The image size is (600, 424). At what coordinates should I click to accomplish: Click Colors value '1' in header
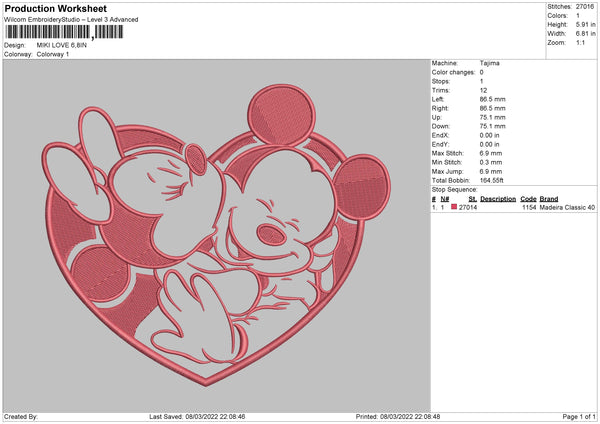(x=578, y=16)
